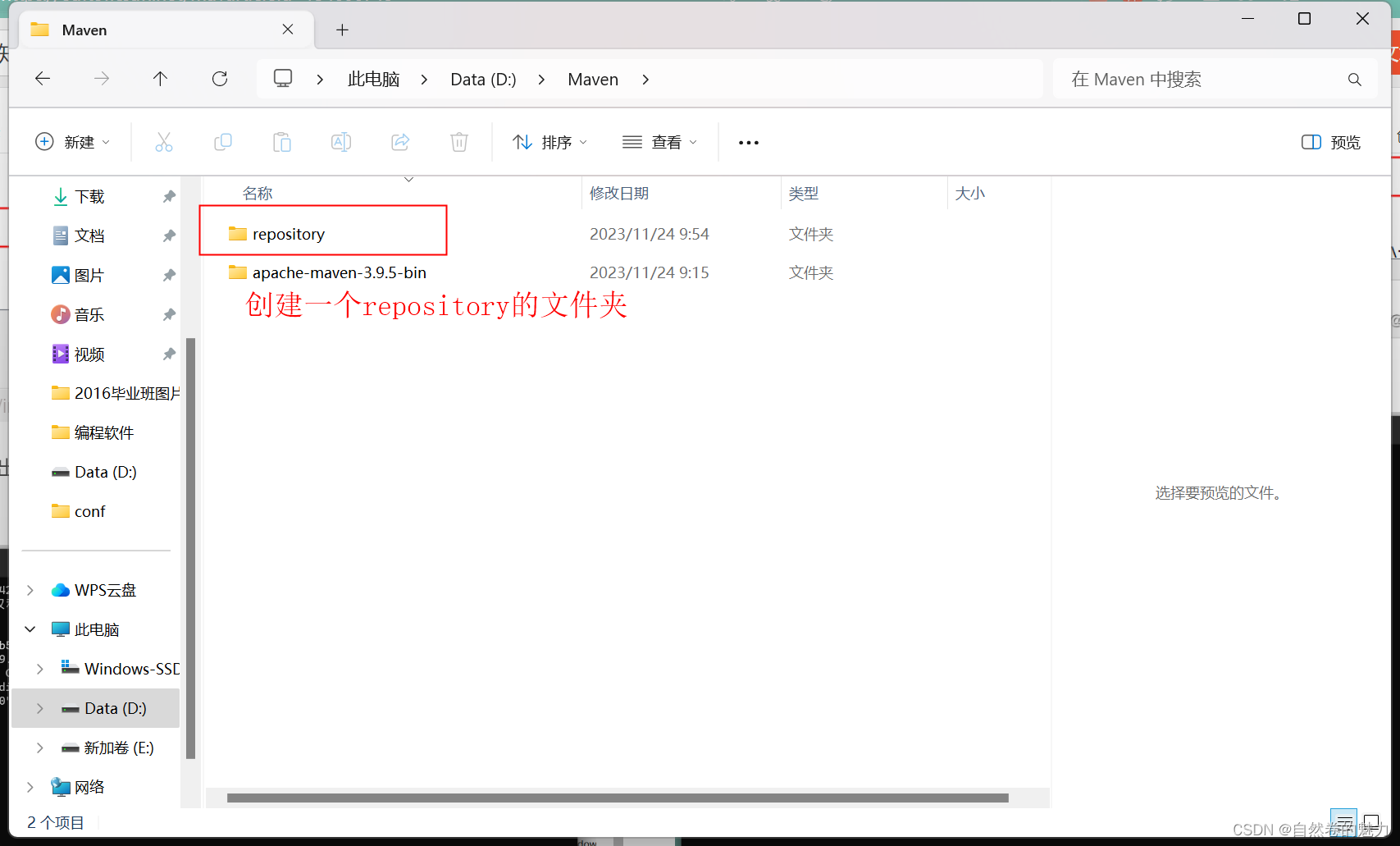Open 视频 in quick access

89,354
